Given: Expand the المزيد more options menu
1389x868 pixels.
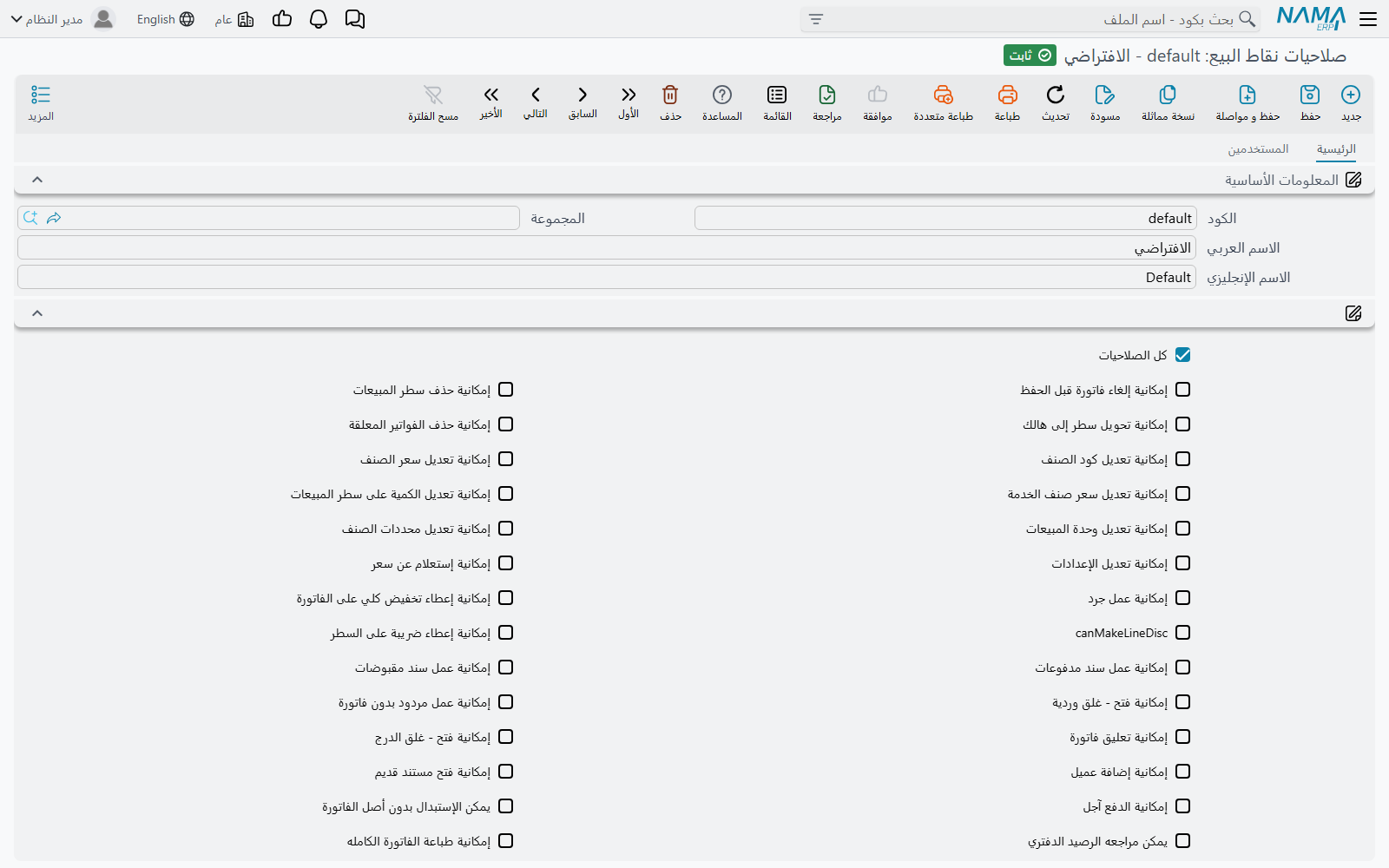Looking at the screenshot, I should click(x=41, y=102).
